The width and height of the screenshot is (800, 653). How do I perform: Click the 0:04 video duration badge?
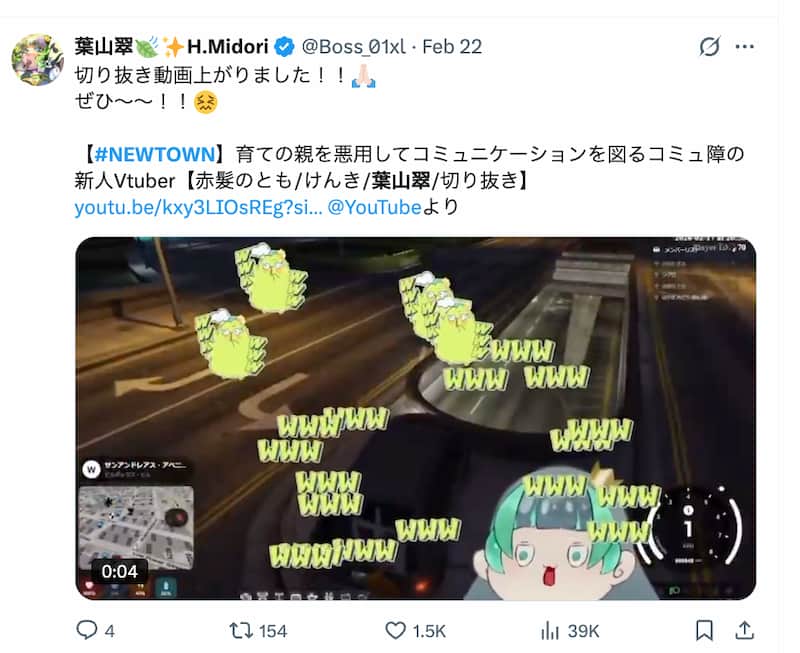point(119,571)
